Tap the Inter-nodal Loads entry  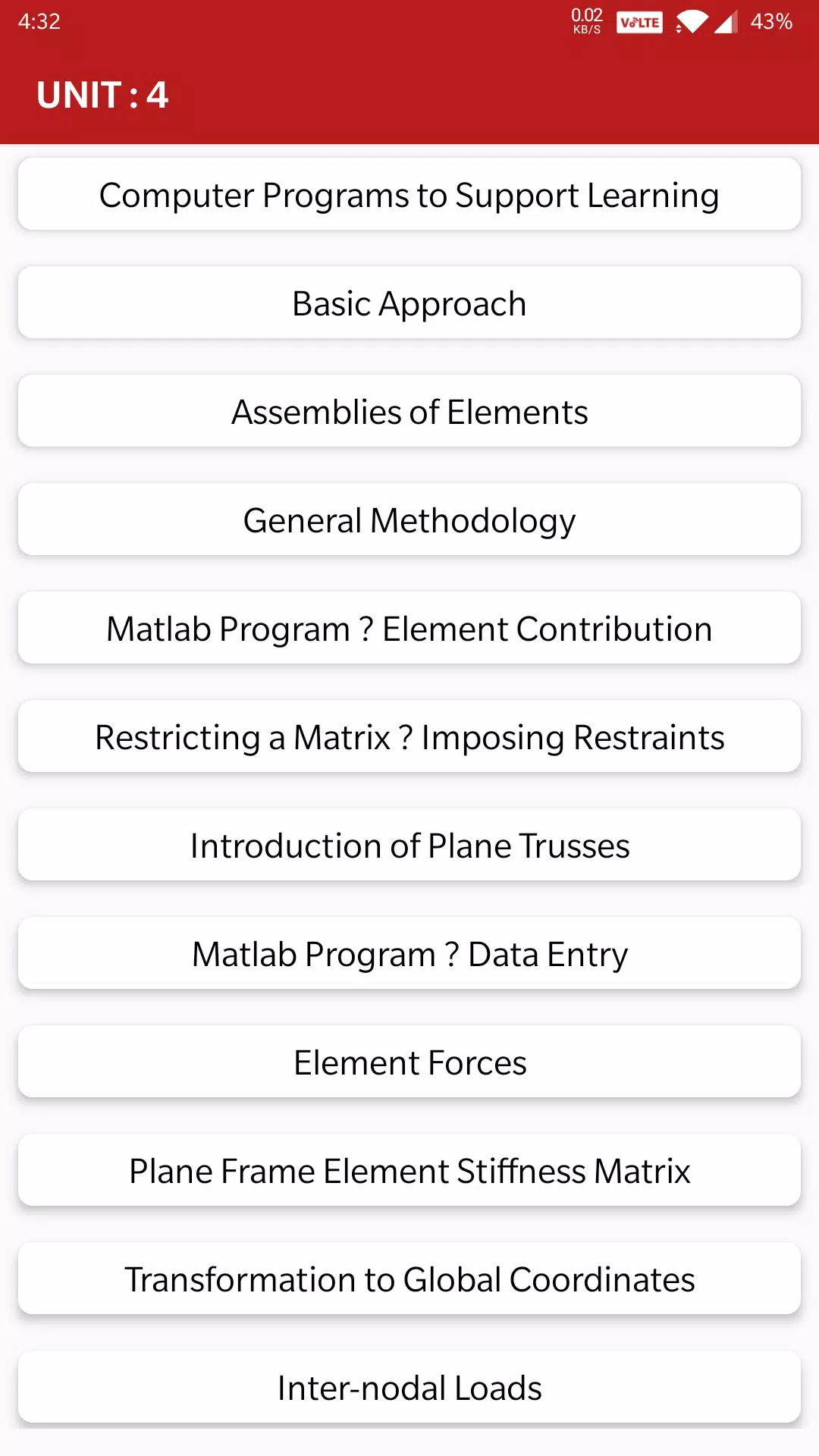pos(409,1388)
